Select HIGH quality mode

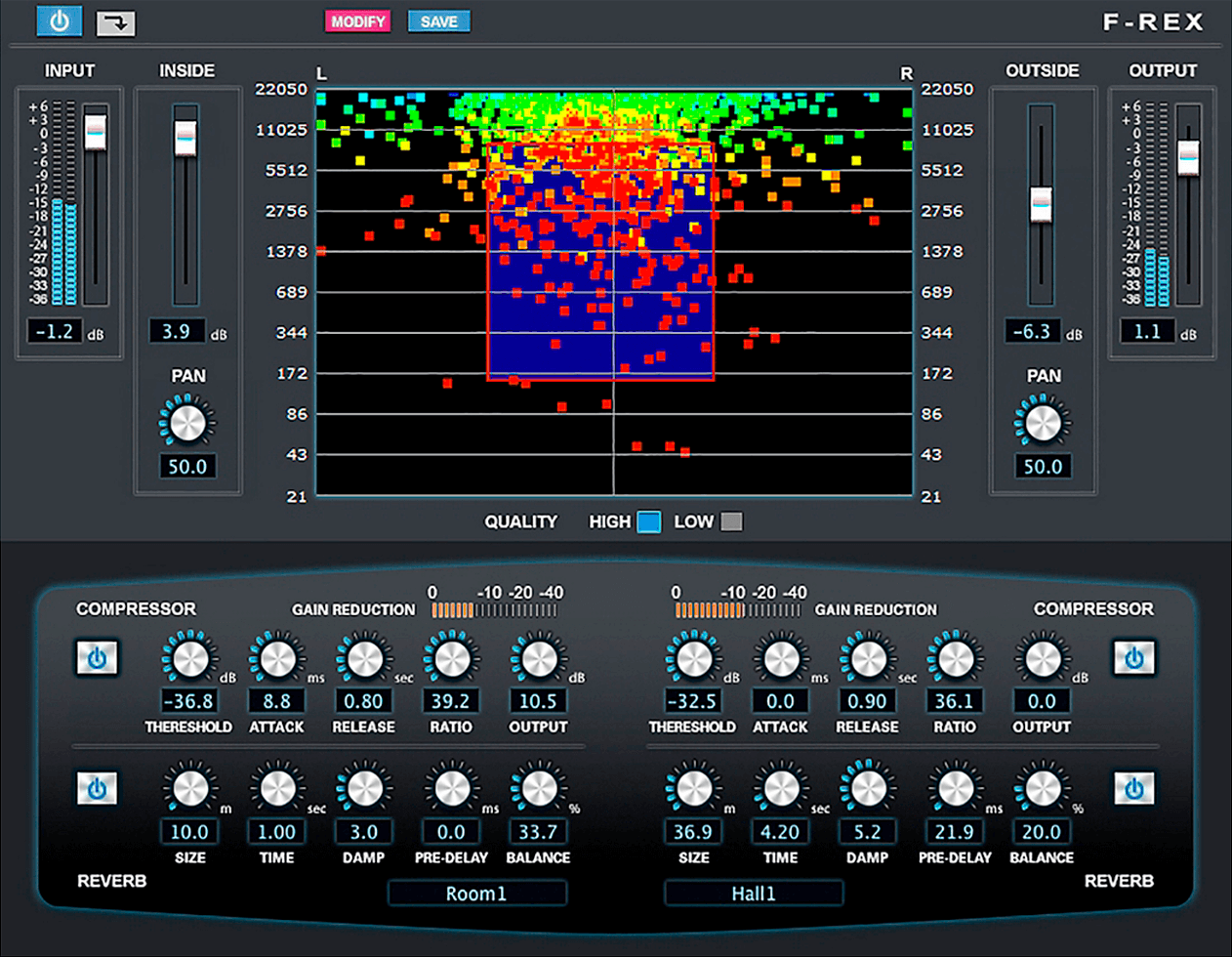[648, 522]
